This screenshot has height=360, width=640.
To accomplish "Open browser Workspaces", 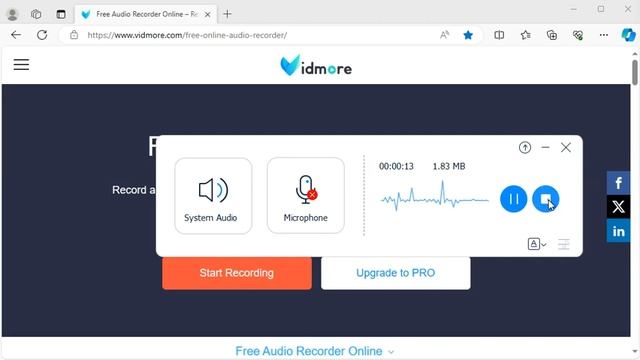I will click(36, 14).
